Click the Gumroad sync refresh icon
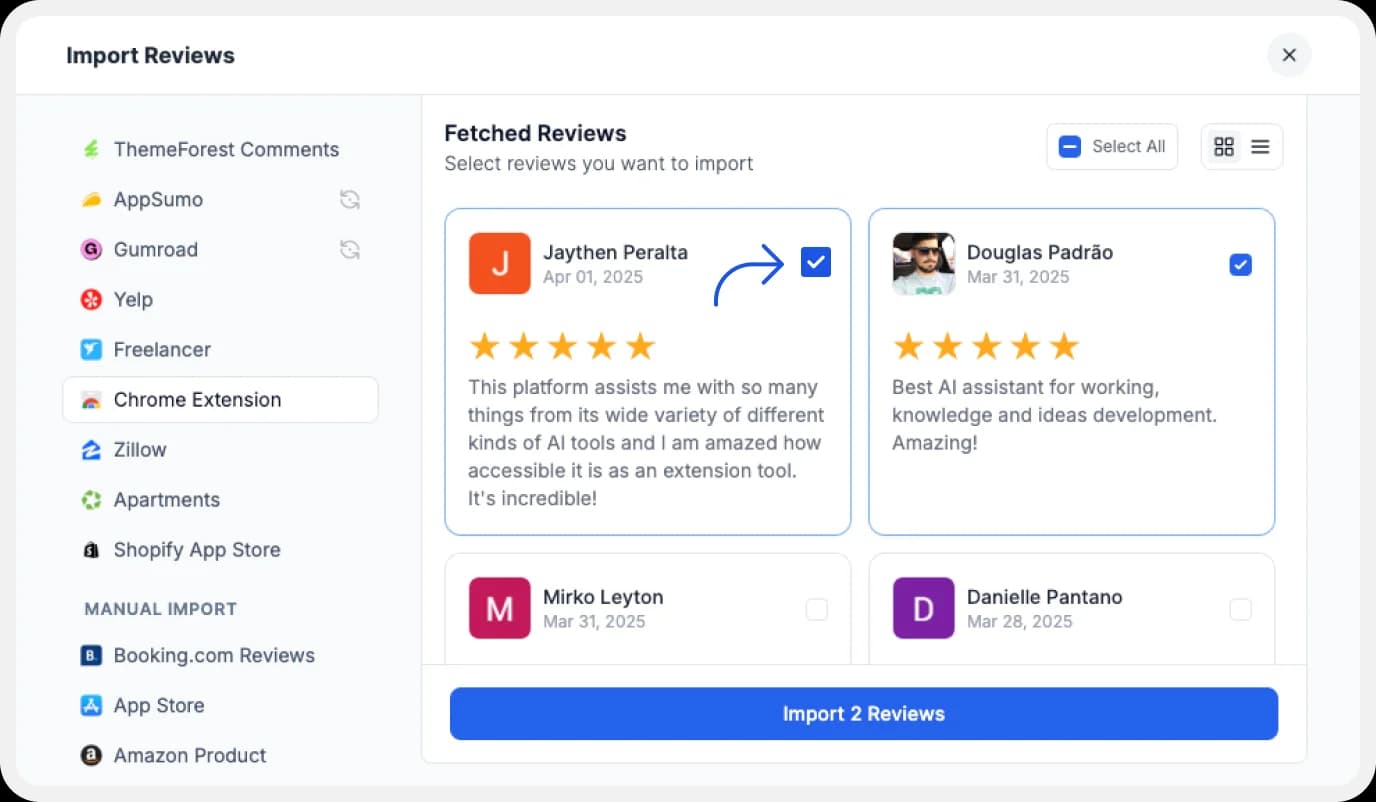The image size is (1376, 802). point(349,249)
